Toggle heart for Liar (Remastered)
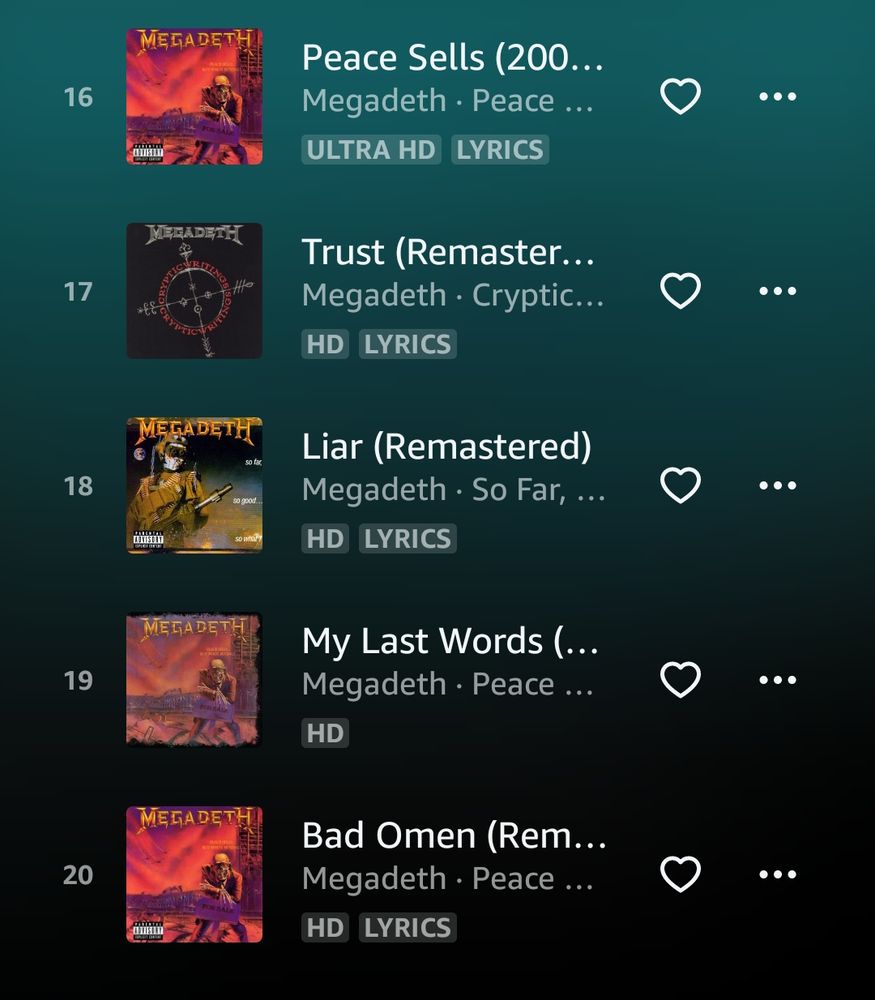 point(680,485)
